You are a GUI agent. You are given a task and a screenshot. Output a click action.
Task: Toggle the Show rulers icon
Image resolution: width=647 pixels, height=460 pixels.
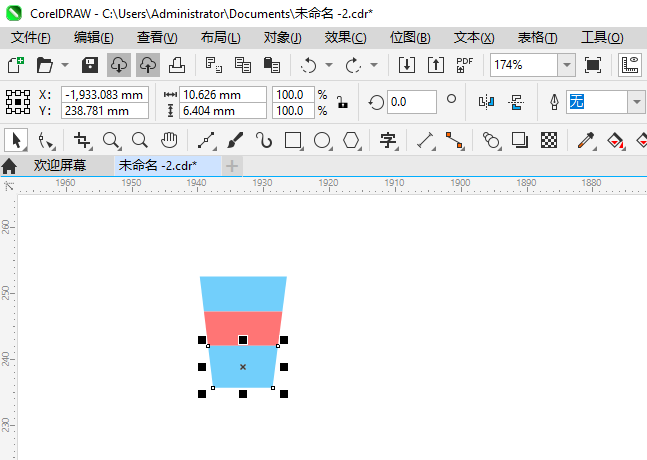[630, 65]
